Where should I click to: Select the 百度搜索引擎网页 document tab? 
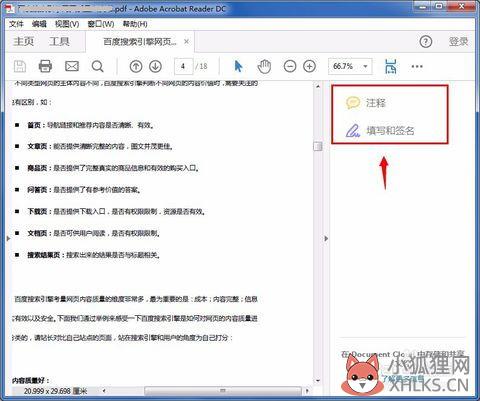pos(140,42)
